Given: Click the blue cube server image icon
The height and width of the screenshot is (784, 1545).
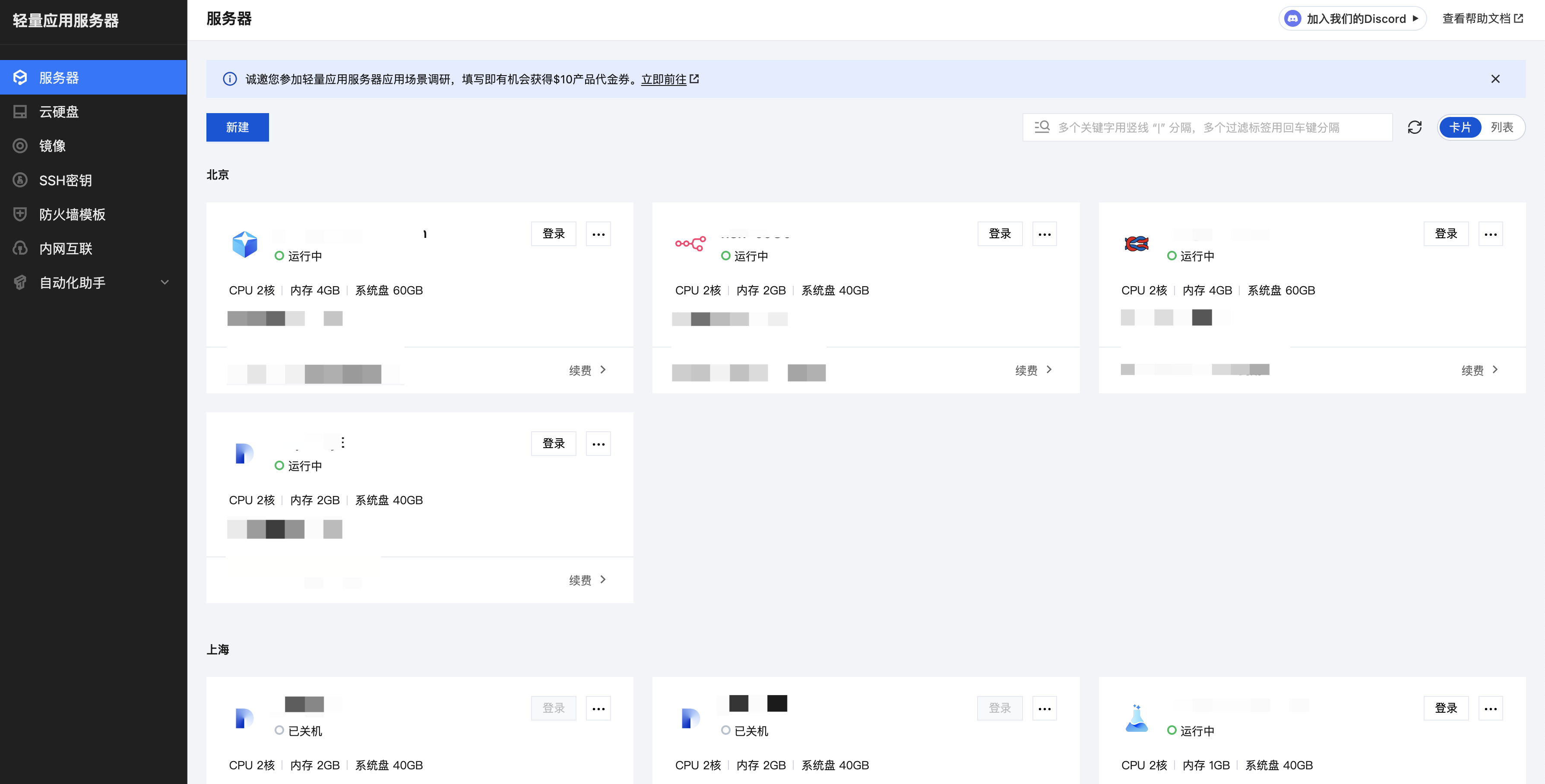Looking at the screenshot, I should [245, 244].
